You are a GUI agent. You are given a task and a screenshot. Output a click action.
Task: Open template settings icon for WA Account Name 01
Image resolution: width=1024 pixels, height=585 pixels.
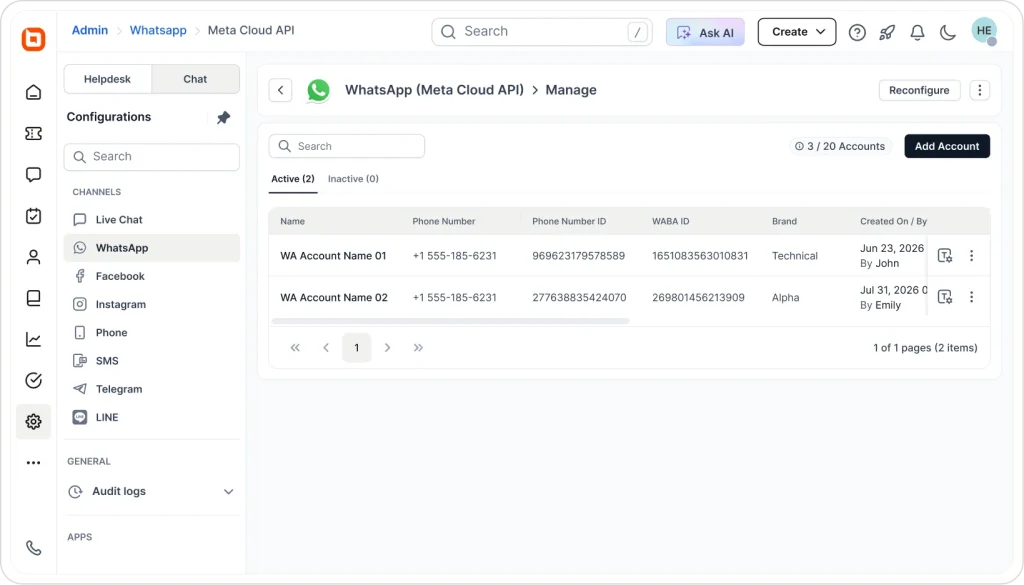(x=945, y=256)
